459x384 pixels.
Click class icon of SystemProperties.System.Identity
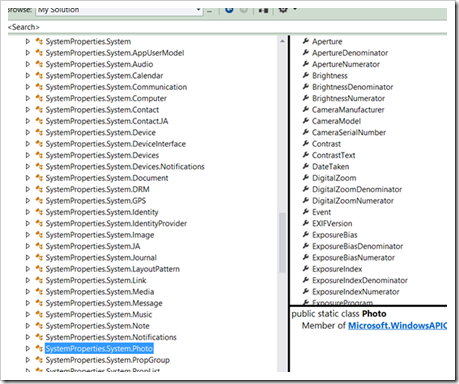point(39,212)
